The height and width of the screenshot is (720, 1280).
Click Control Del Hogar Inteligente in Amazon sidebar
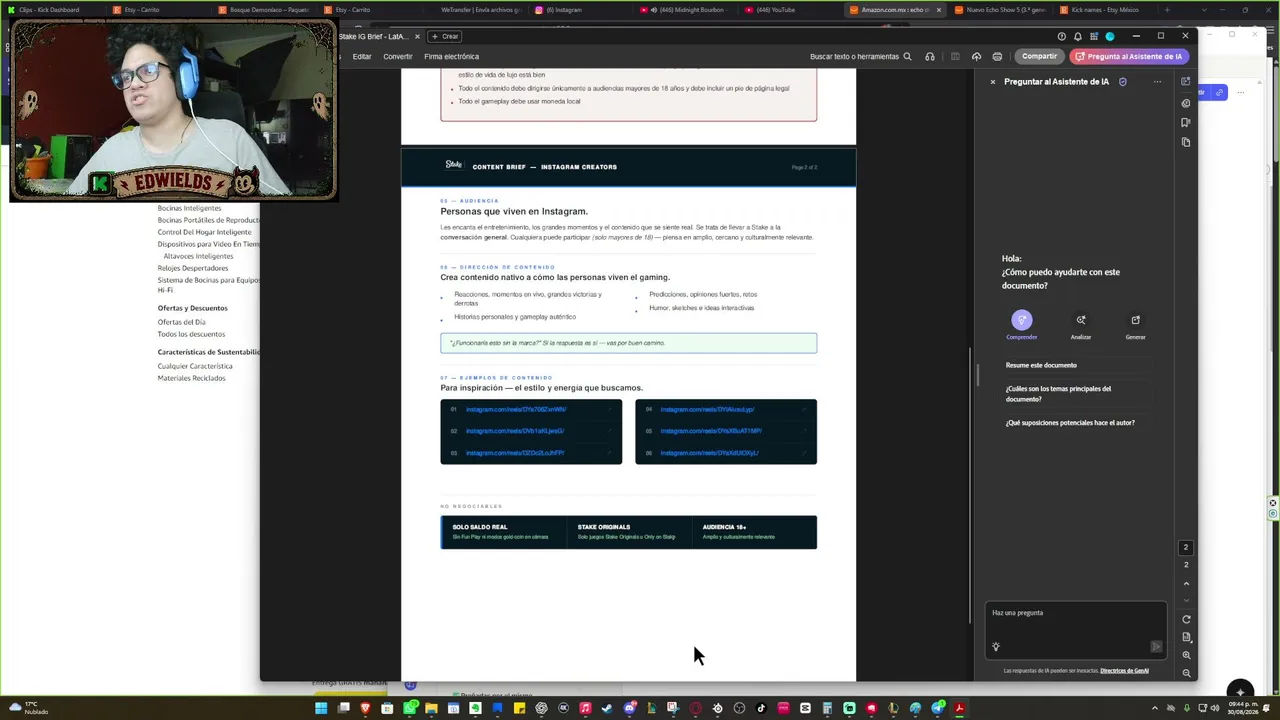tap(204, 232)
